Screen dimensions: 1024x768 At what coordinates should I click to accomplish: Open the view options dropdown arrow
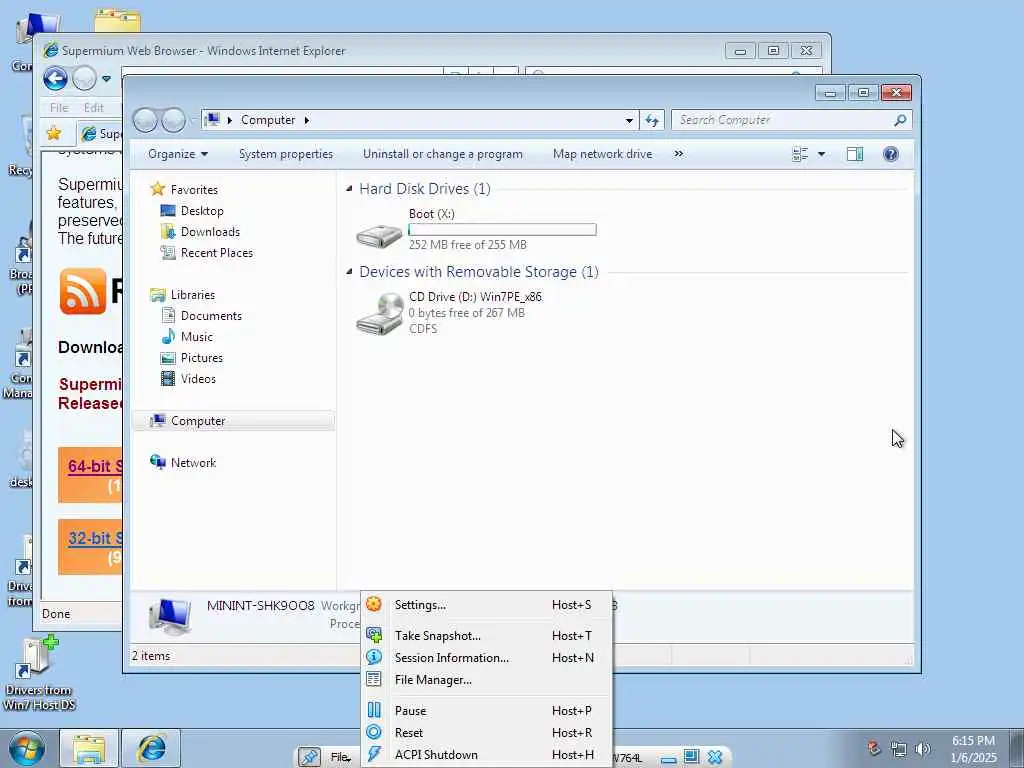point(822,154)
